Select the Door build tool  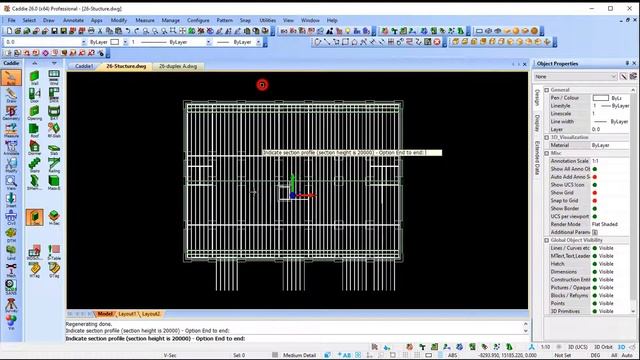[35, 95]
